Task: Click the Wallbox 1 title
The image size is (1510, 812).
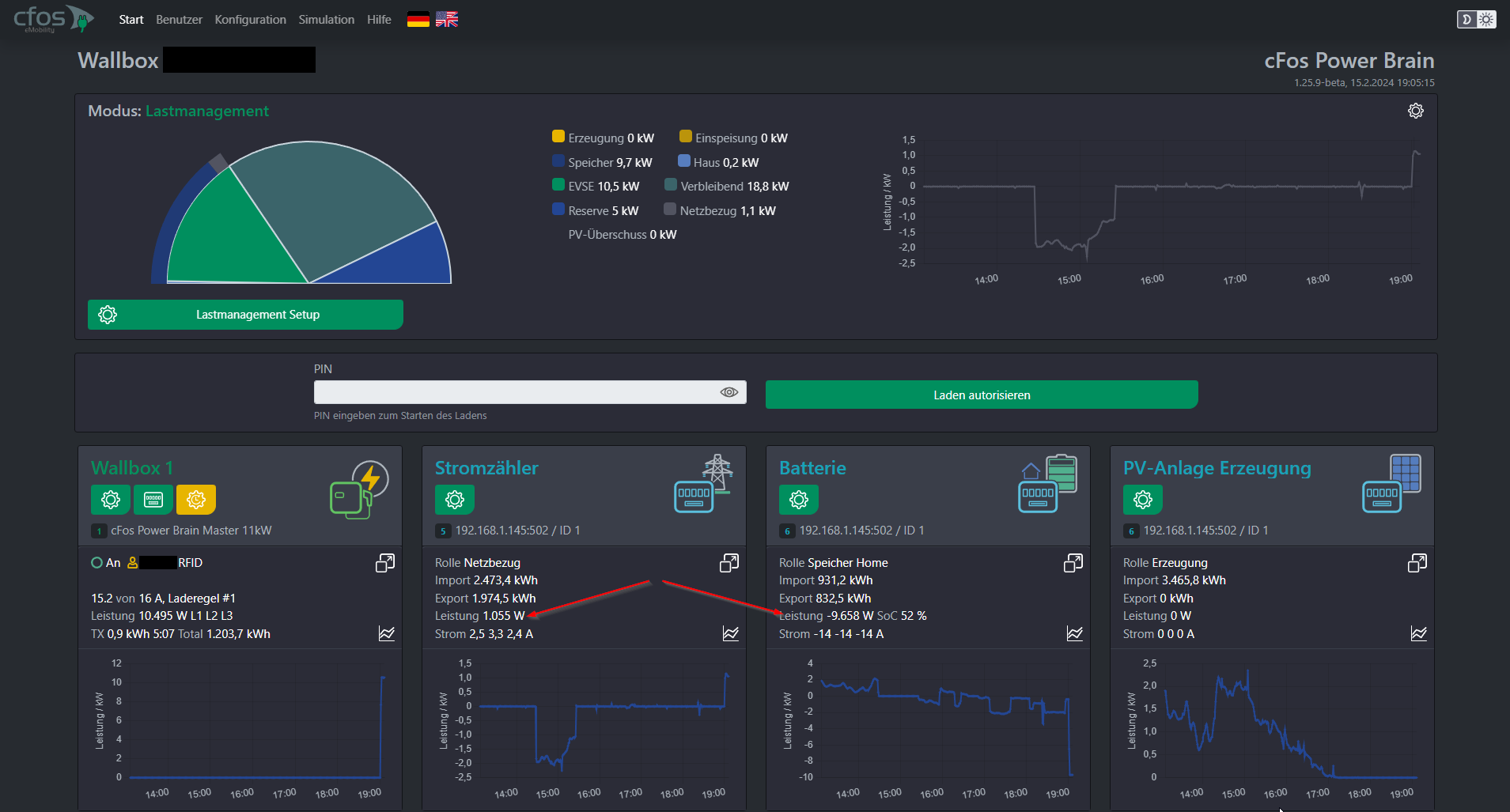Action: click(x=132, y=468)
